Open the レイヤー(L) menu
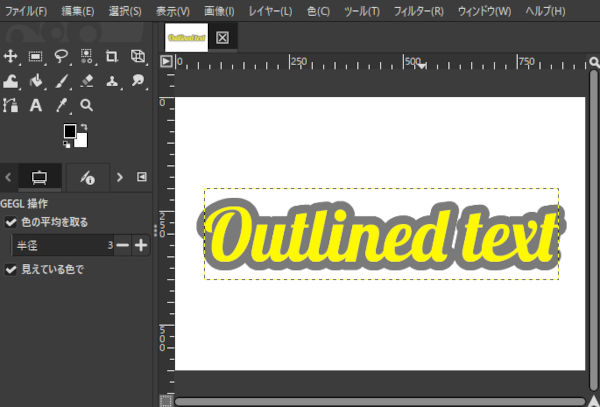Image resolution: width=600 pixels, height=407 pixels. click(x=270, y=11)
